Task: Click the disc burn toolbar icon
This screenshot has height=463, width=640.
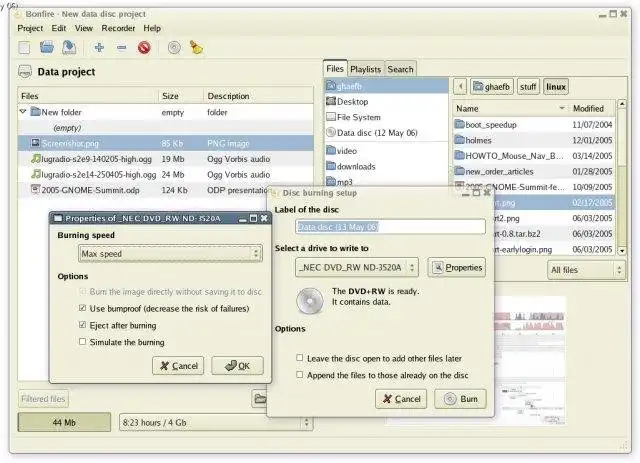Action: click(x=174, y=48)
